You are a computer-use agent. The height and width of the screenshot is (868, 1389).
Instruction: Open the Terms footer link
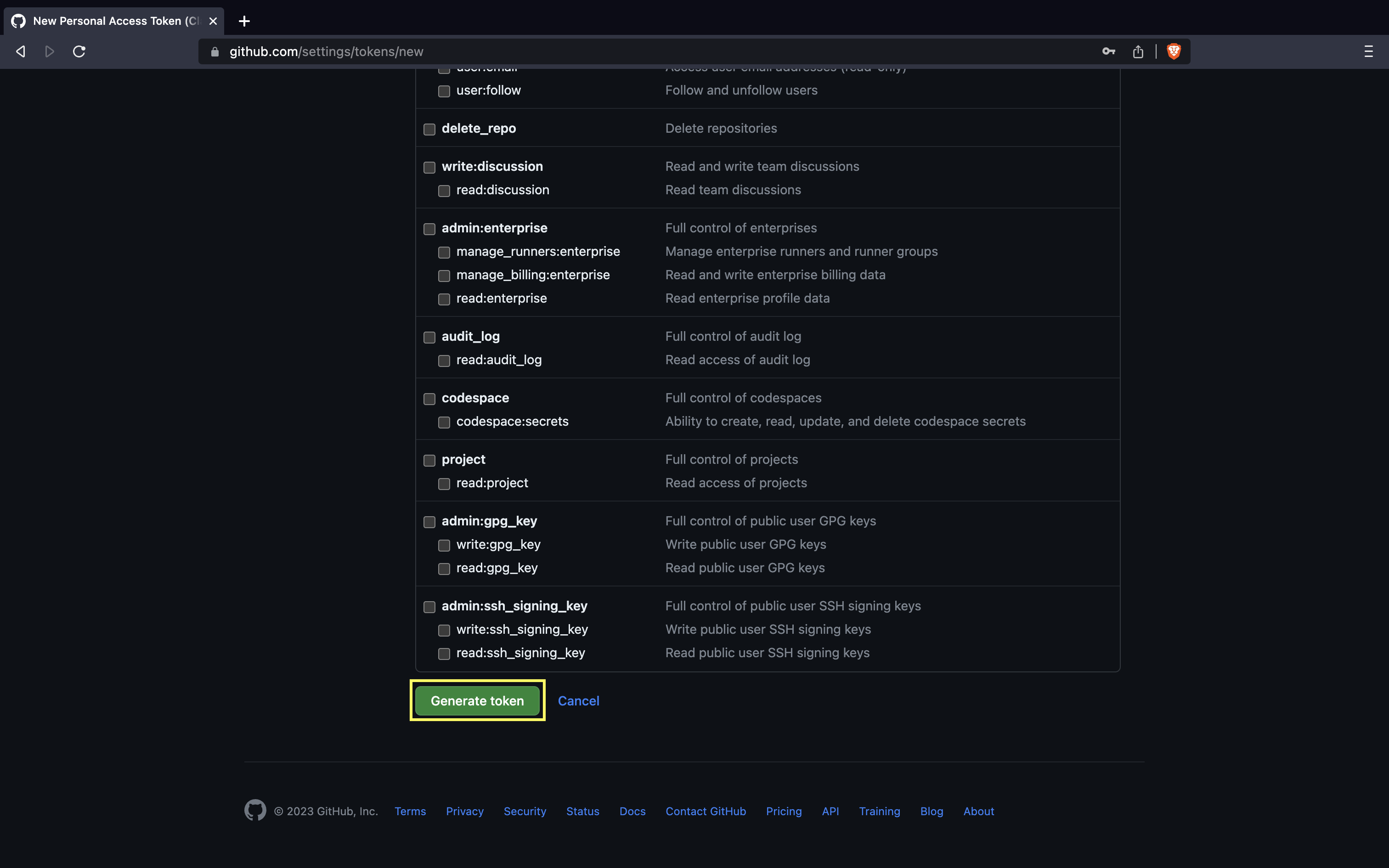410,811
